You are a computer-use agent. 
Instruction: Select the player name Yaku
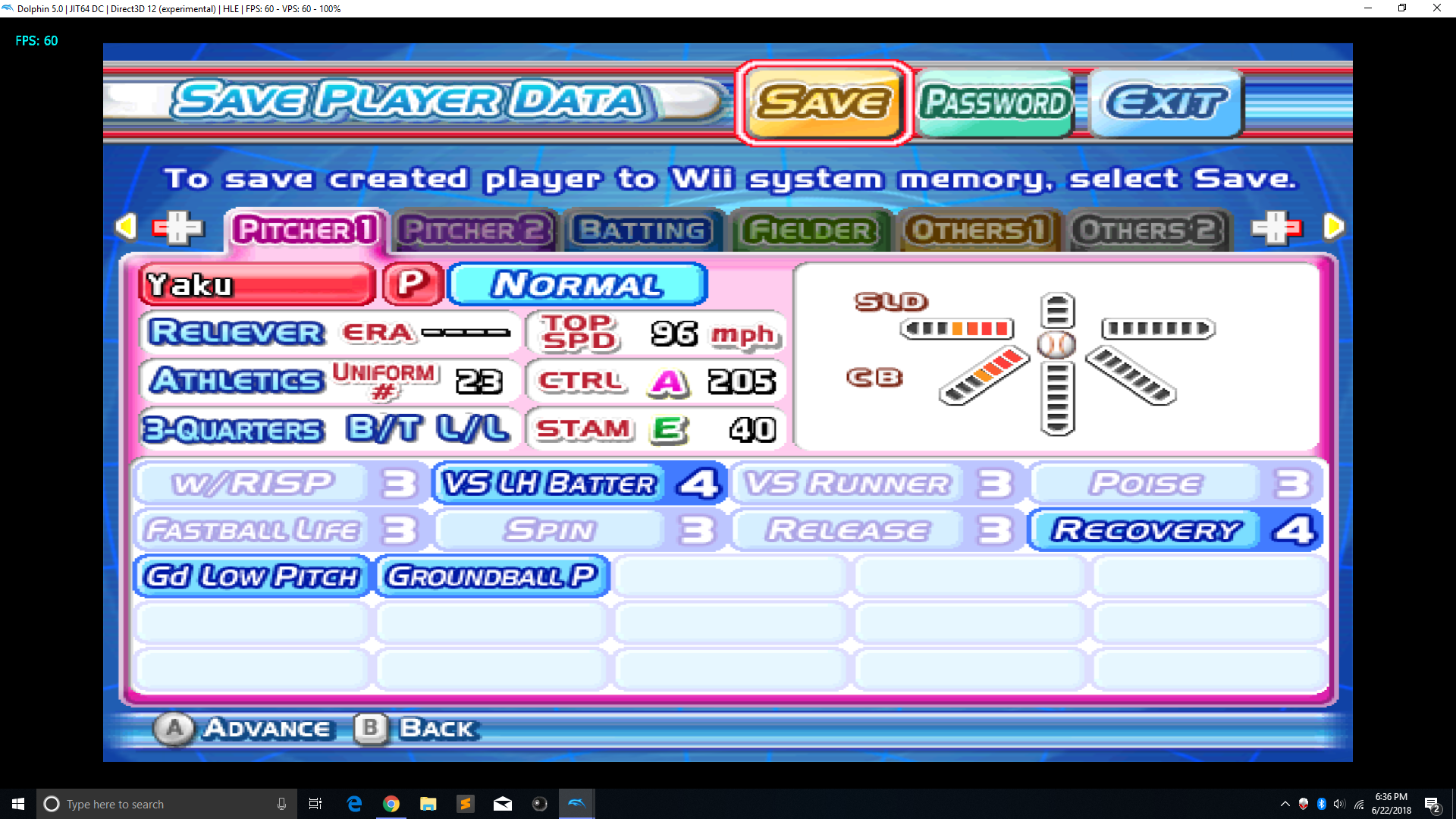tap(257, 285)
